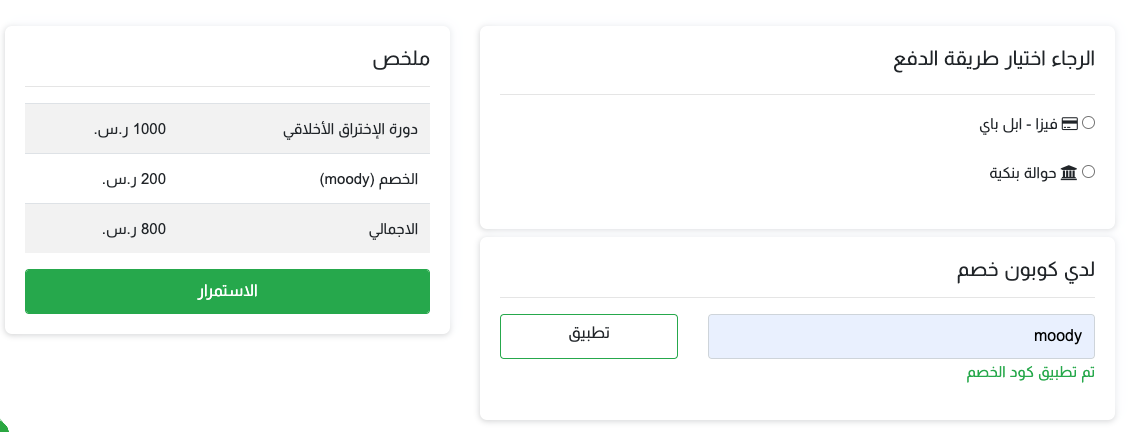Click the فيزا - ابل باي label text
The height and width of the screenshot is (432, 1141).
point(1018,124)
